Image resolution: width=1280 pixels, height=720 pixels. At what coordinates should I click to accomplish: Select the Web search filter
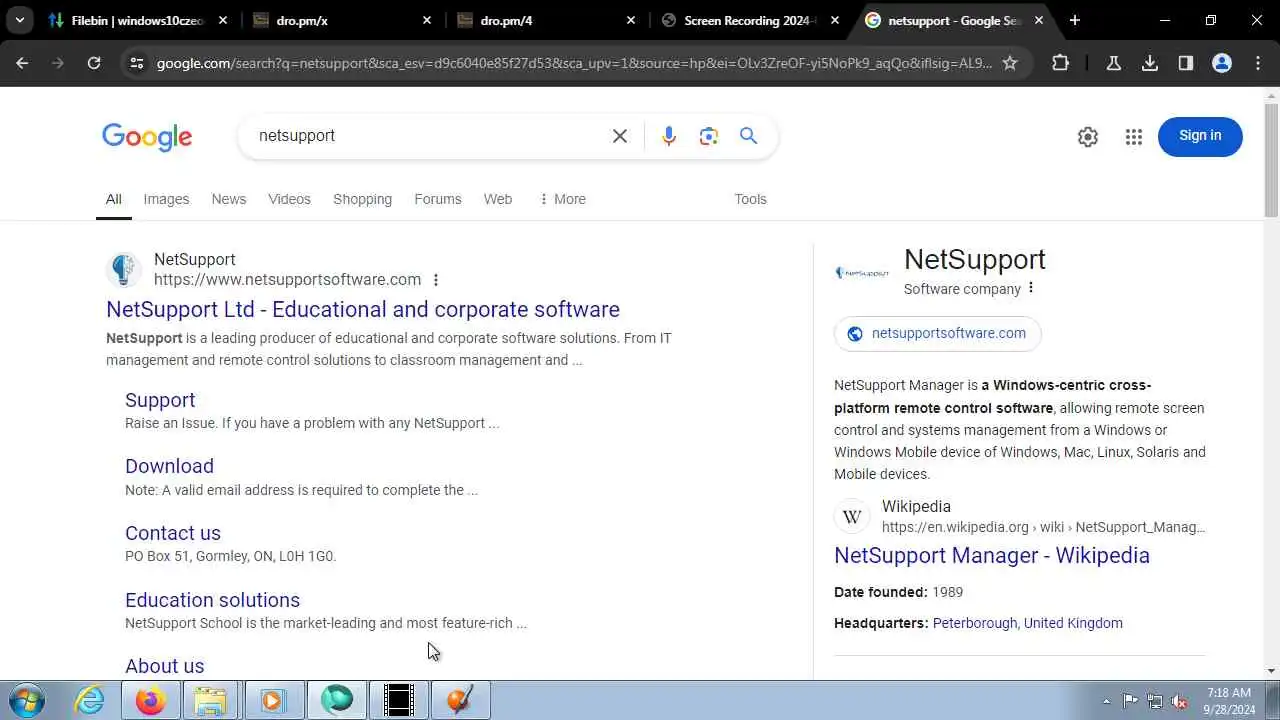(498, 199)
